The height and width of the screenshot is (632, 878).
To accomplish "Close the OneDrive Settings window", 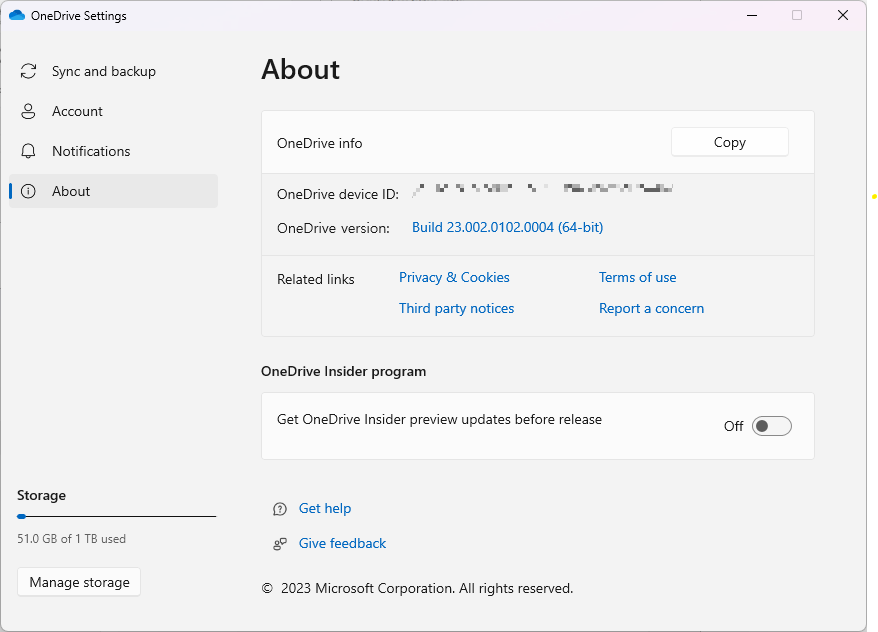I will (843, 15).
